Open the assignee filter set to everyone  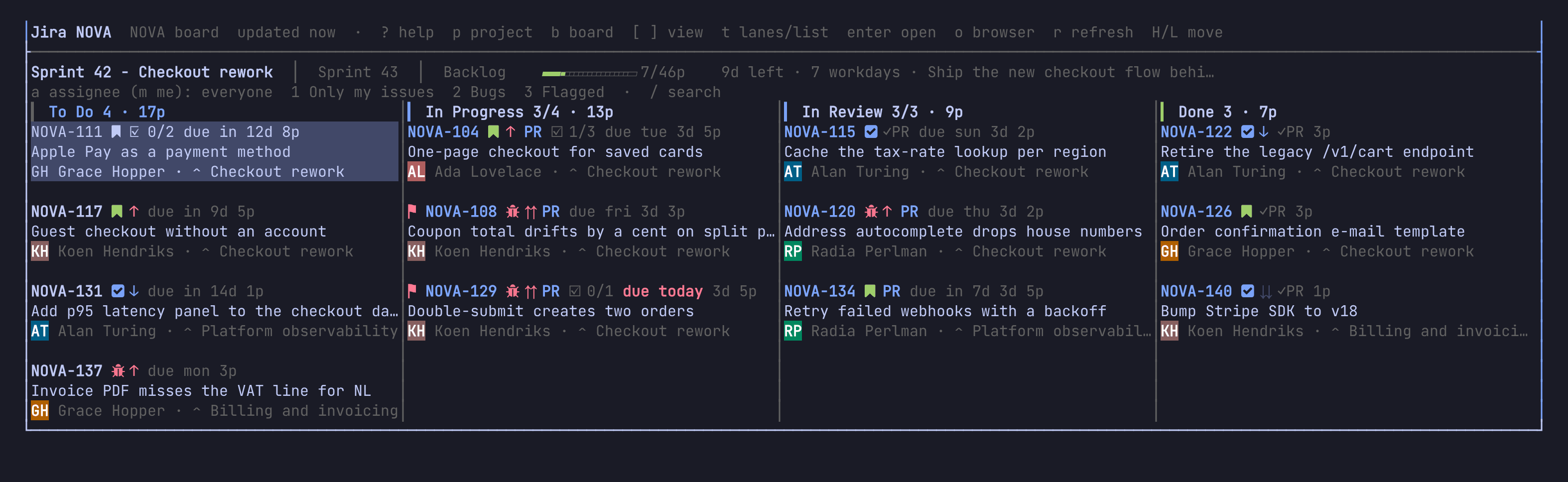(151, 93)
